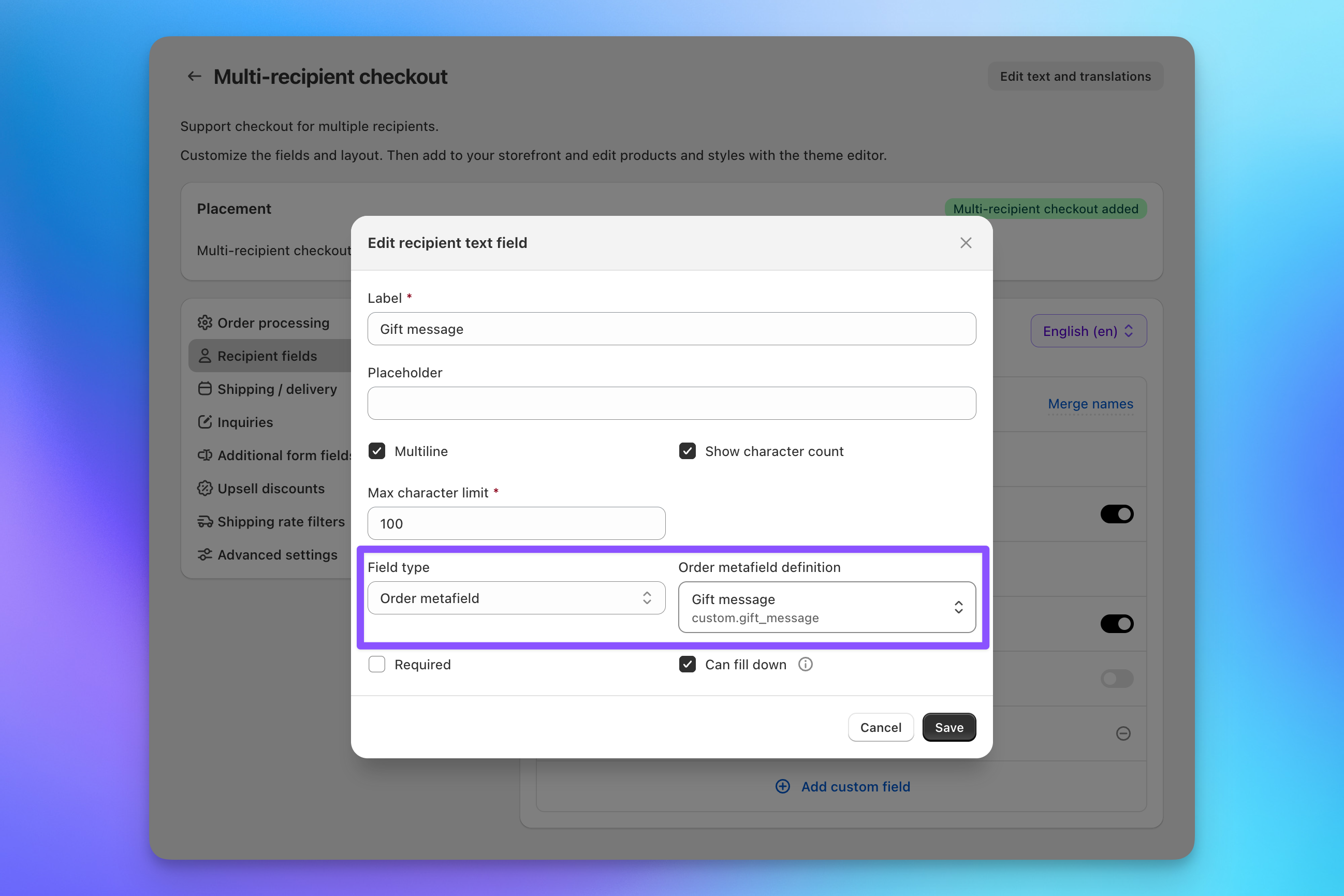This screenshot has width=1344, height=896.
Task: Click Edit text and translations
Action: point(1075,76)
